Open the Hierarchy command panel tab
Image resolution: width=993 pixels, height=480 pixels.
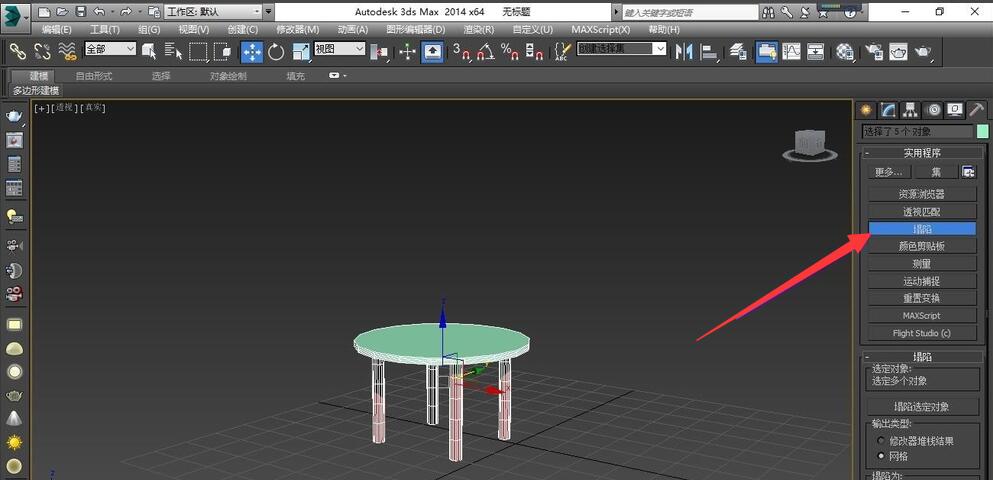pyautogui.click(x=910, y=110)
